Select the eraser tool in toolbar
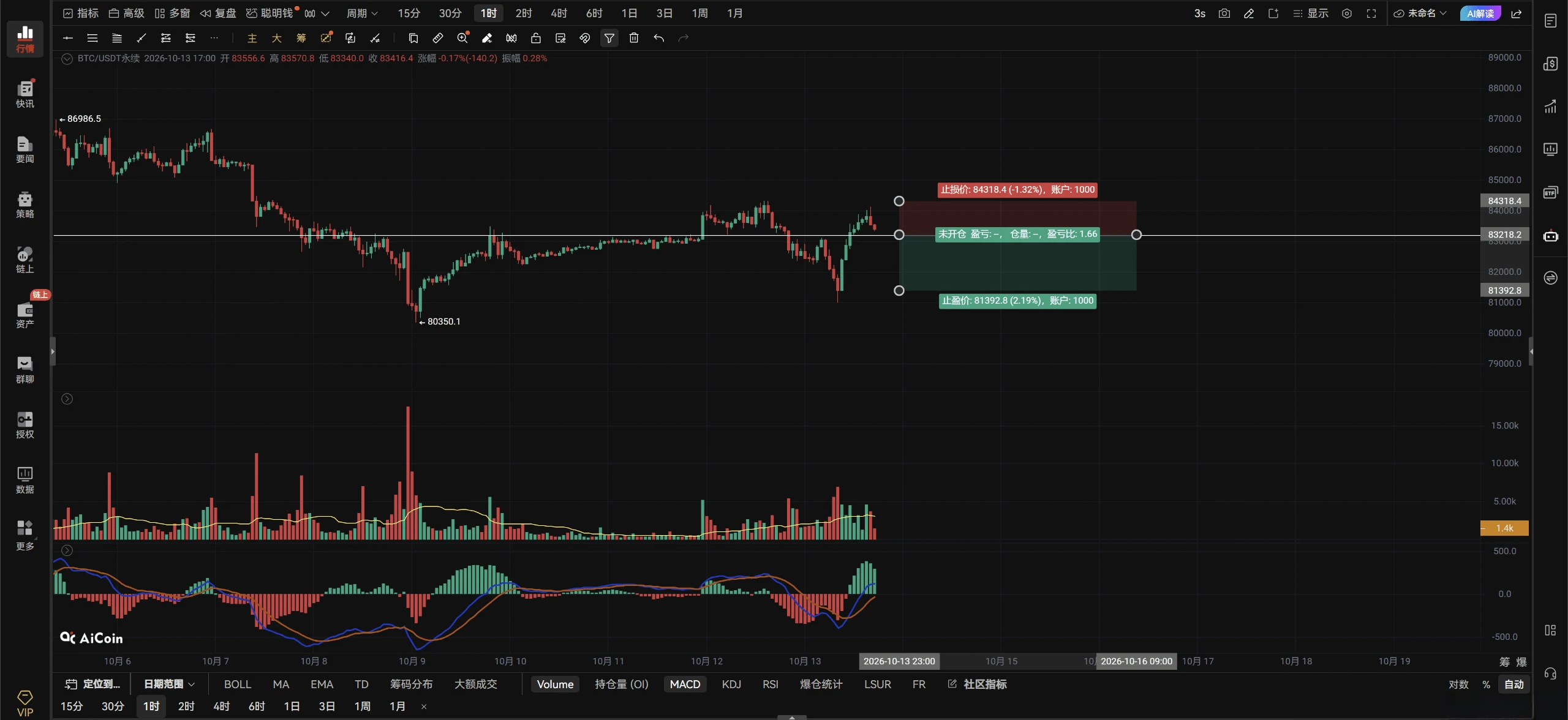Viewport: 1568px width, 720px height. [x=487, y=38]
